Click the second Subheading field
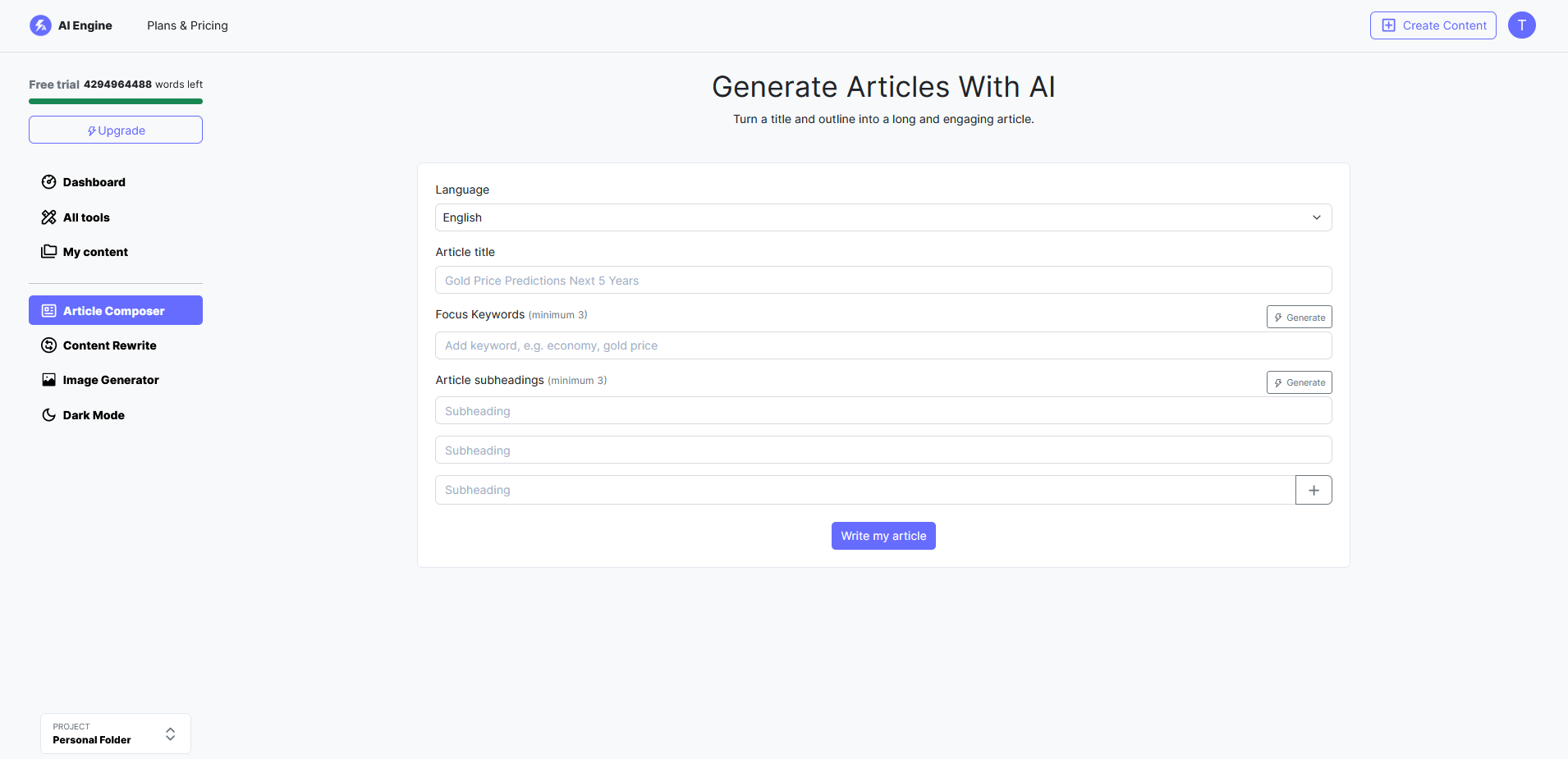Screen dimensions: 1568x759 (x=883, y=450)
